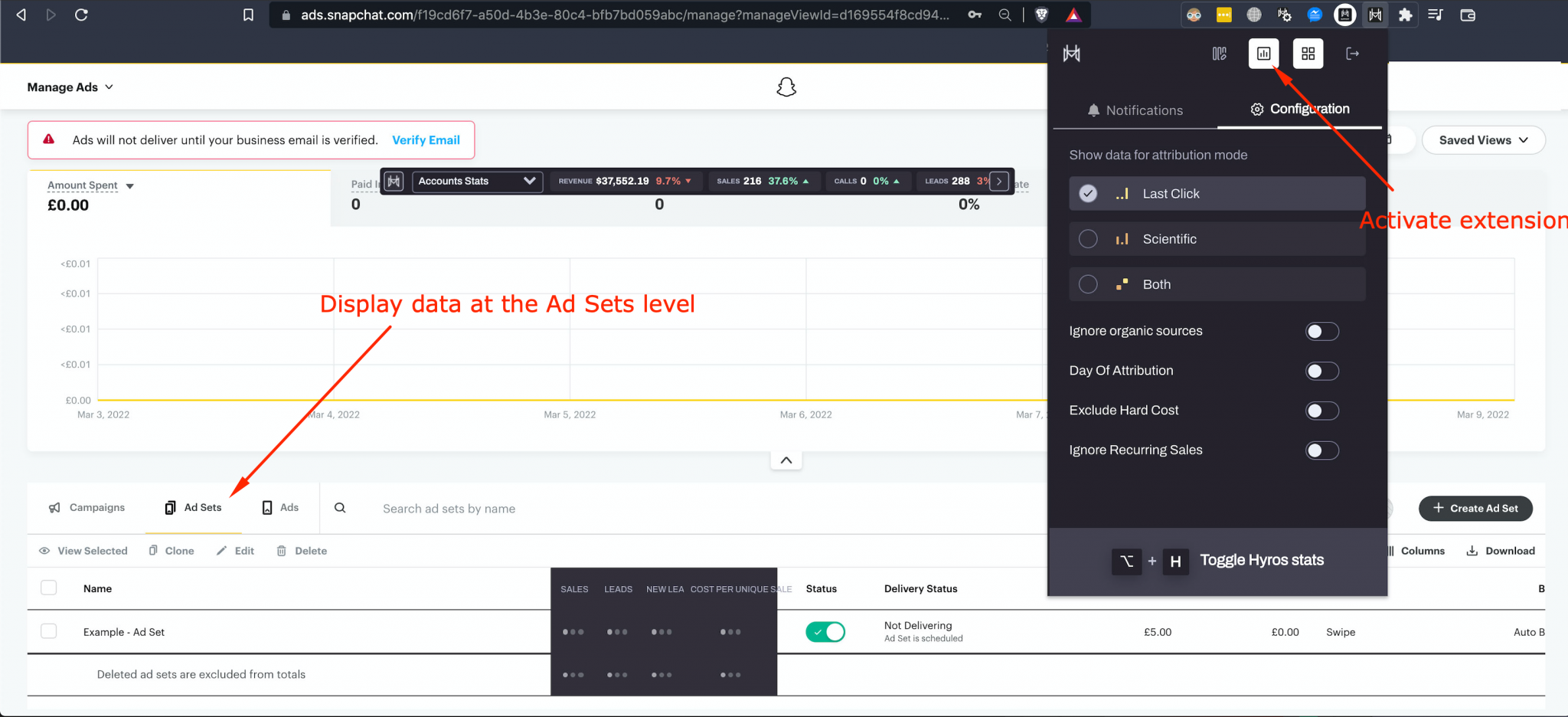This screenshot has height=717, width=1568.
Task: Enable Ignore organic sources
Action: click(x=1321, y=331)
